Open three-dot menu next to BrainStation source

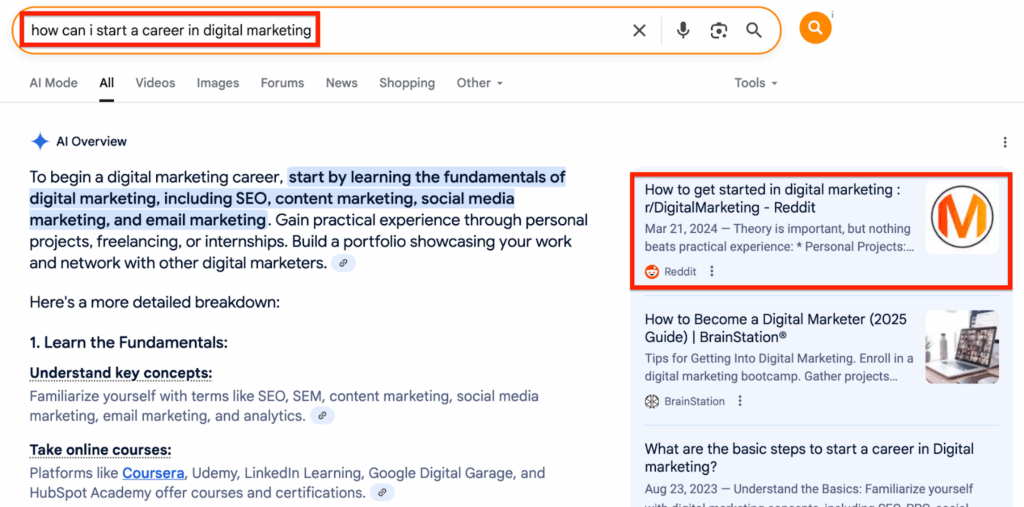(x=740, y=401)
